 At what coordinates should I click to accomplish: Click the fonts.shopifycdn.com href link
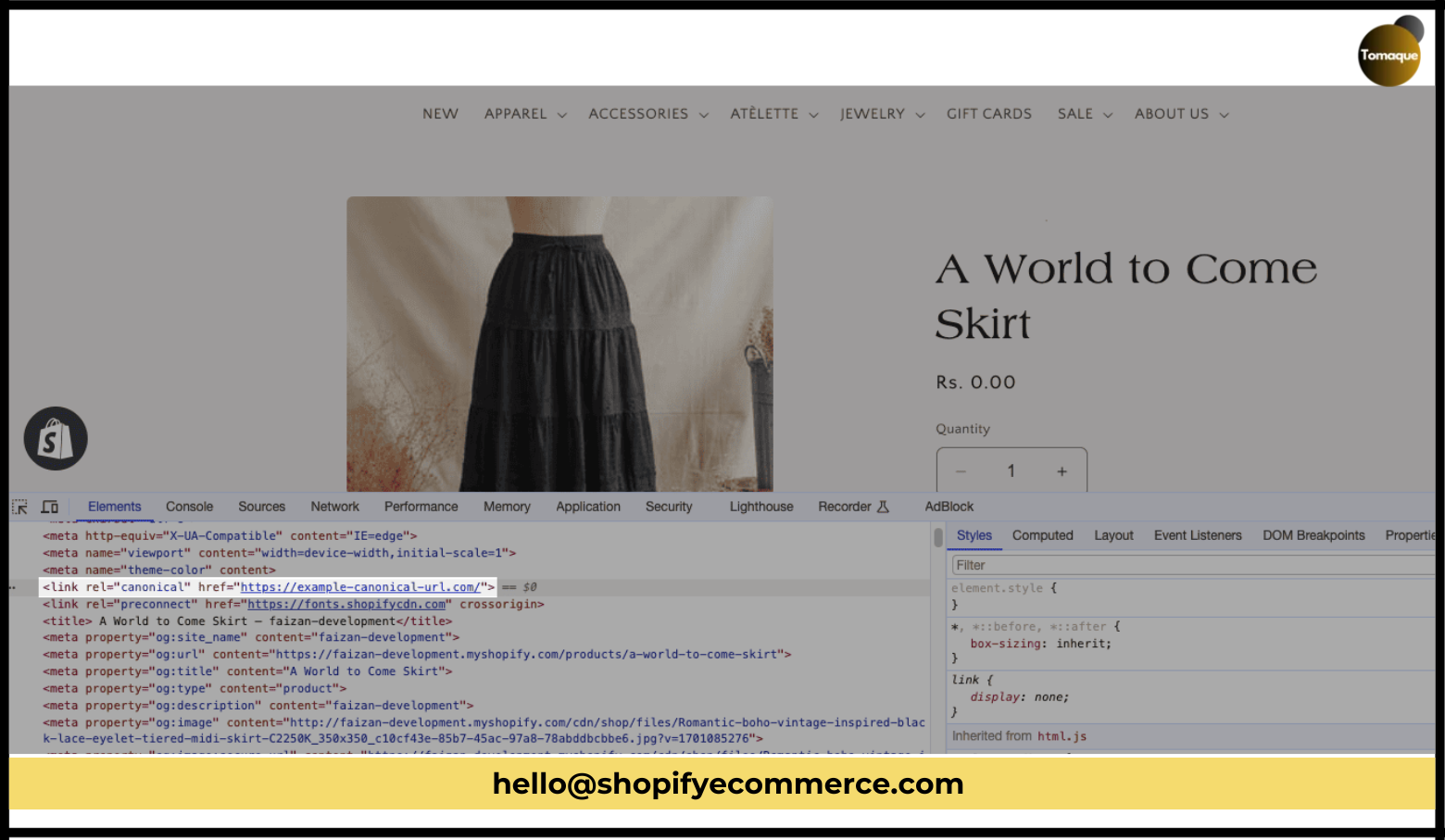[x=346, y=604]
